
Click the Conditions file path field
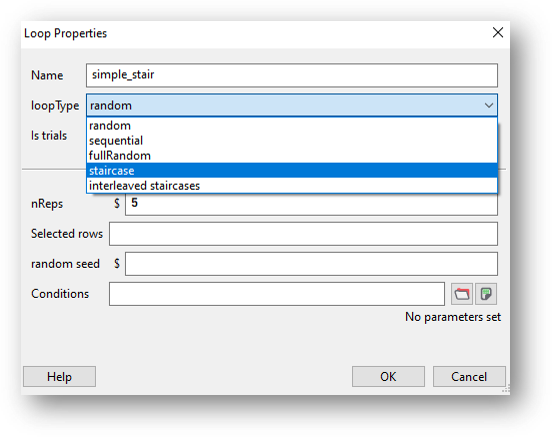[277, 294]
